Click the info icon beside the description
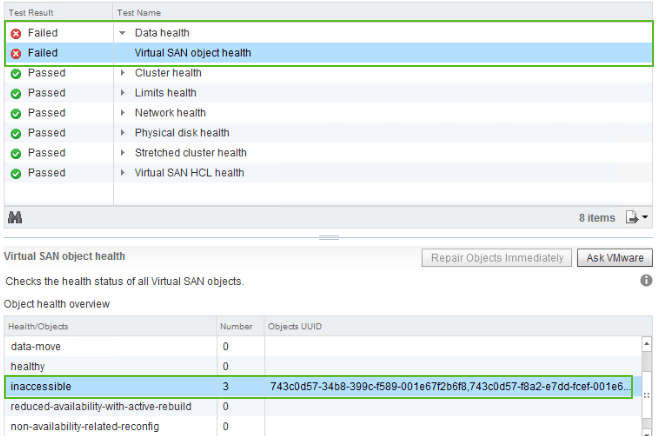Image resolution: width=656 pixels, height=436 pixels. tap(646, 281)
